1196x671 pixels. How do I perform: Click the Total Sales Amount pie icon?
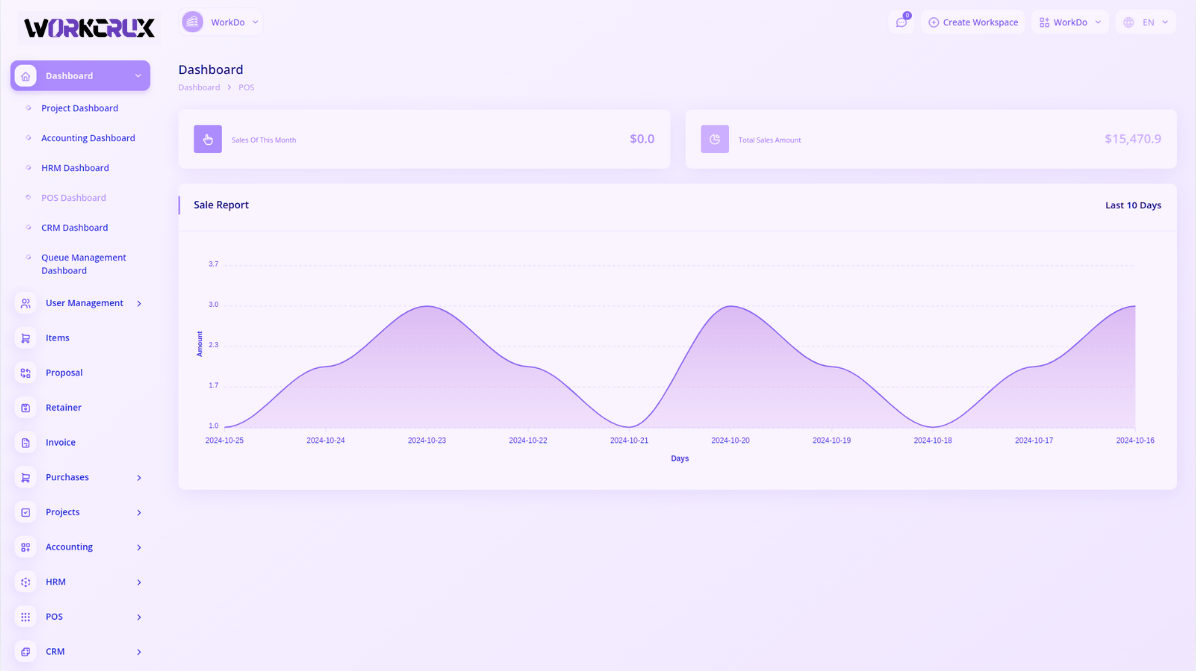715,139
